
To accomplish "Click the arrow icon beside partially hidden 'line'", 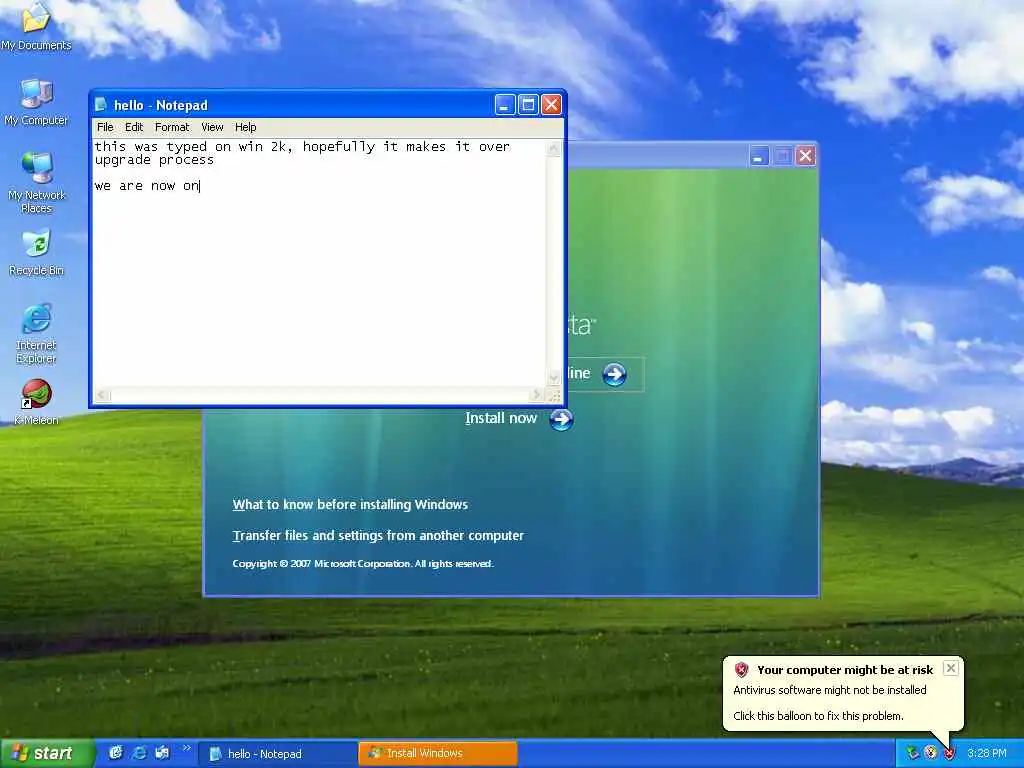I will [x=614, y=374].
